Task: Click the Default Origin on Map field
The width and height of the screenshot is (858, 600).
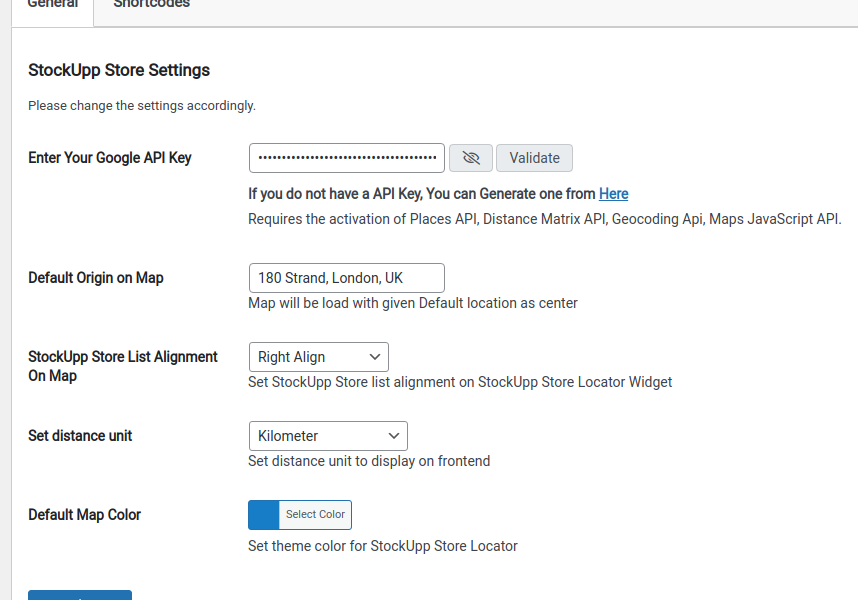Action: click(346, 278)
